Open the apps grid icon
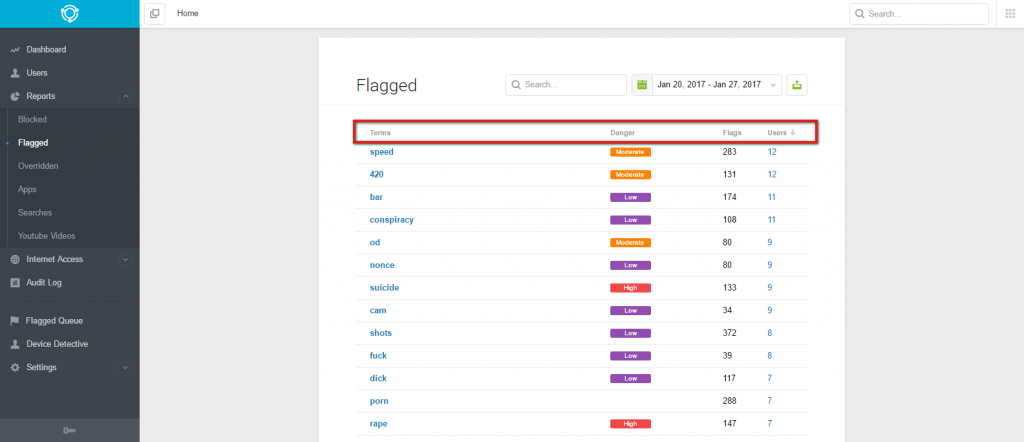Image resolution: width=1024 pixels, height=442 pixels. (1010, 14)
